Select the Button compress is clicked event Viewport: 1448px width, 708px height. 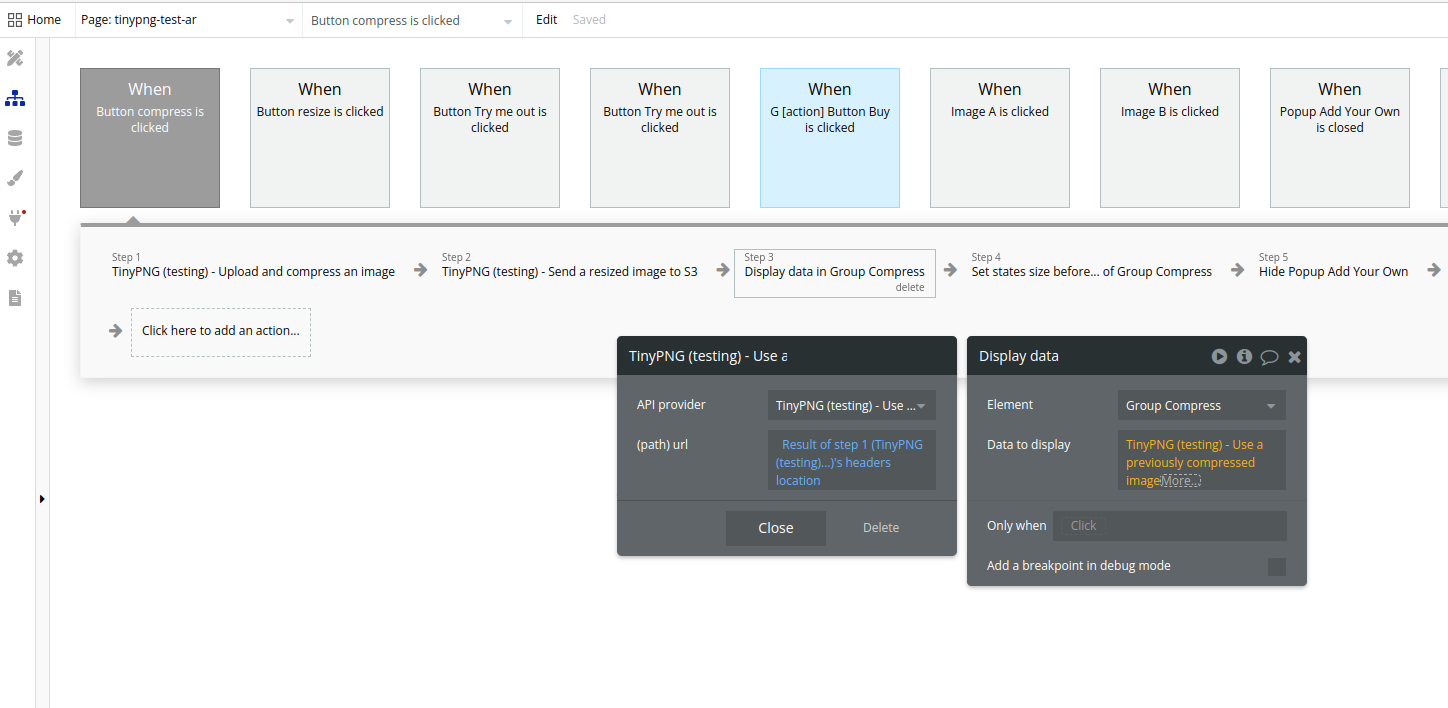pos(150,138)
